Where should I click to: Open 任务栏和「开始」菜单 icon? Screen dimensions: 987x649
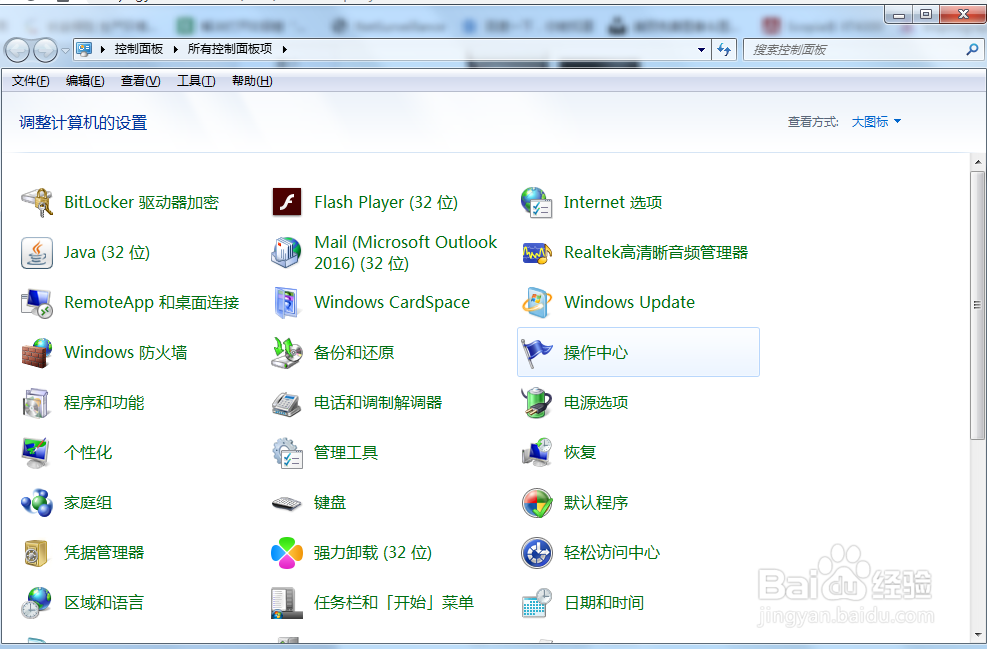[x=286, y=603]
